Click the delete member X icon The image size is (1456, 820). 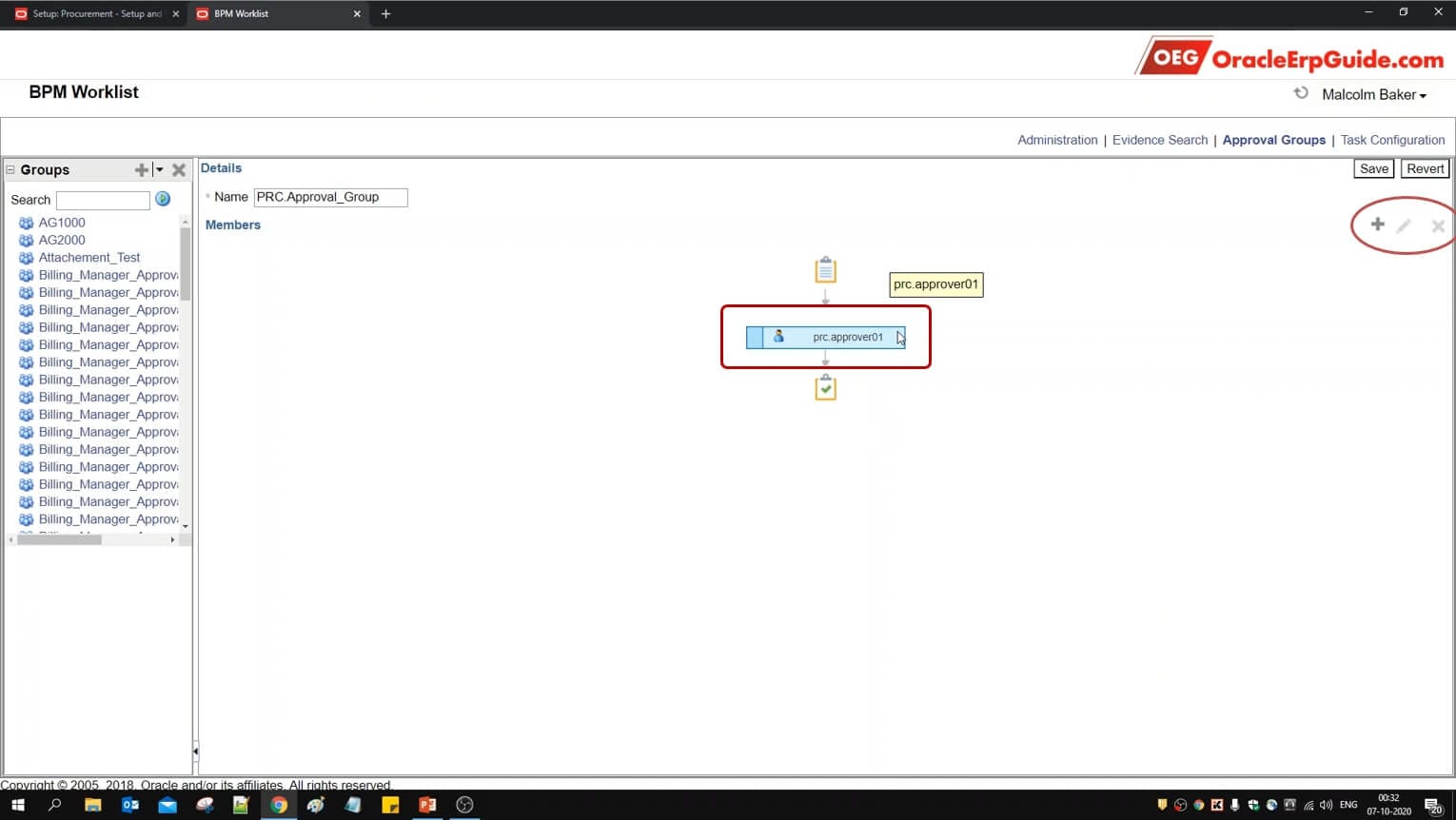[1438, 225]
